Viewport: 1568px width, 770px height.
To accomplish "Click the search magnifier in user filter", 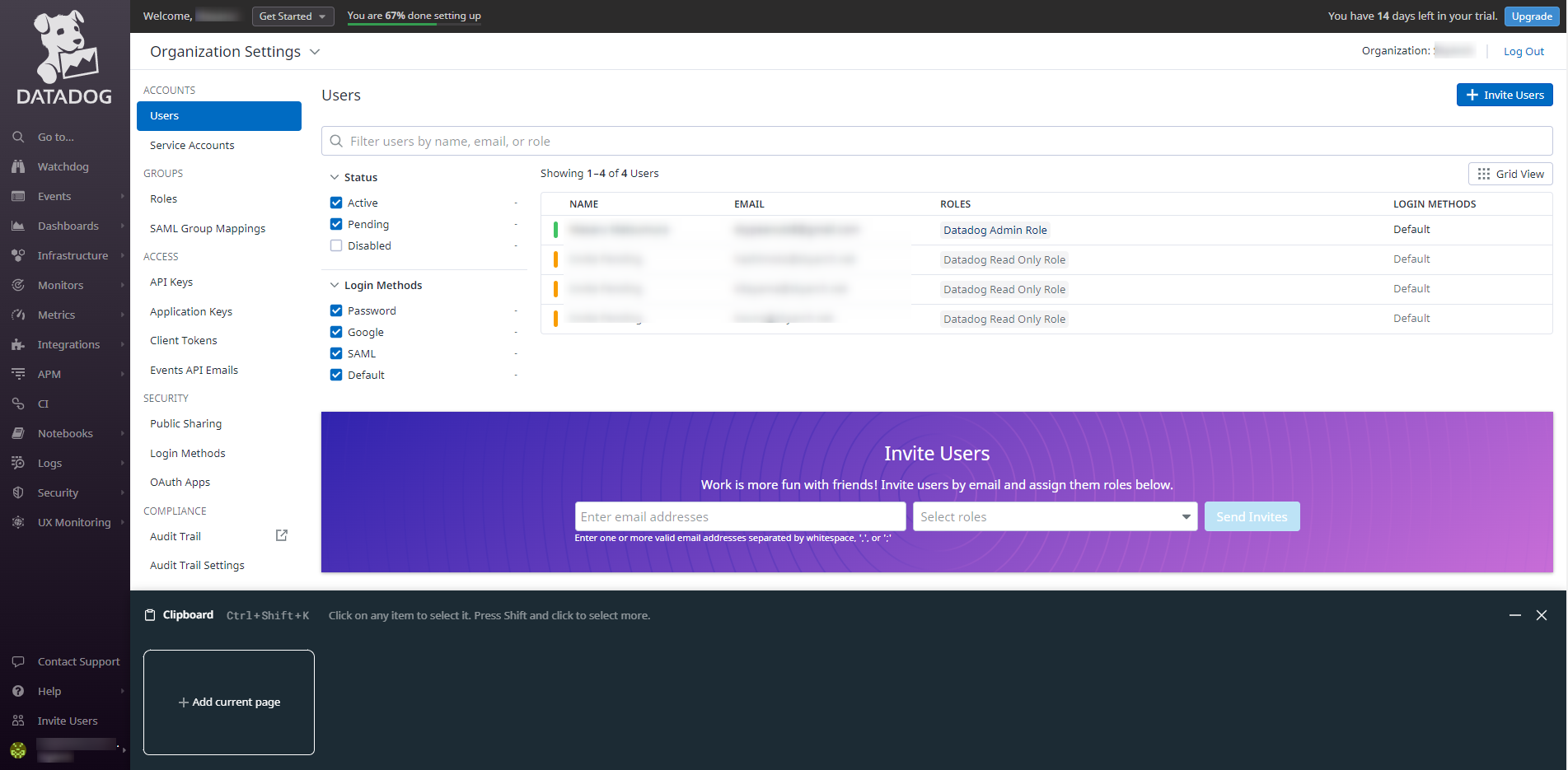I will (336, 141).
